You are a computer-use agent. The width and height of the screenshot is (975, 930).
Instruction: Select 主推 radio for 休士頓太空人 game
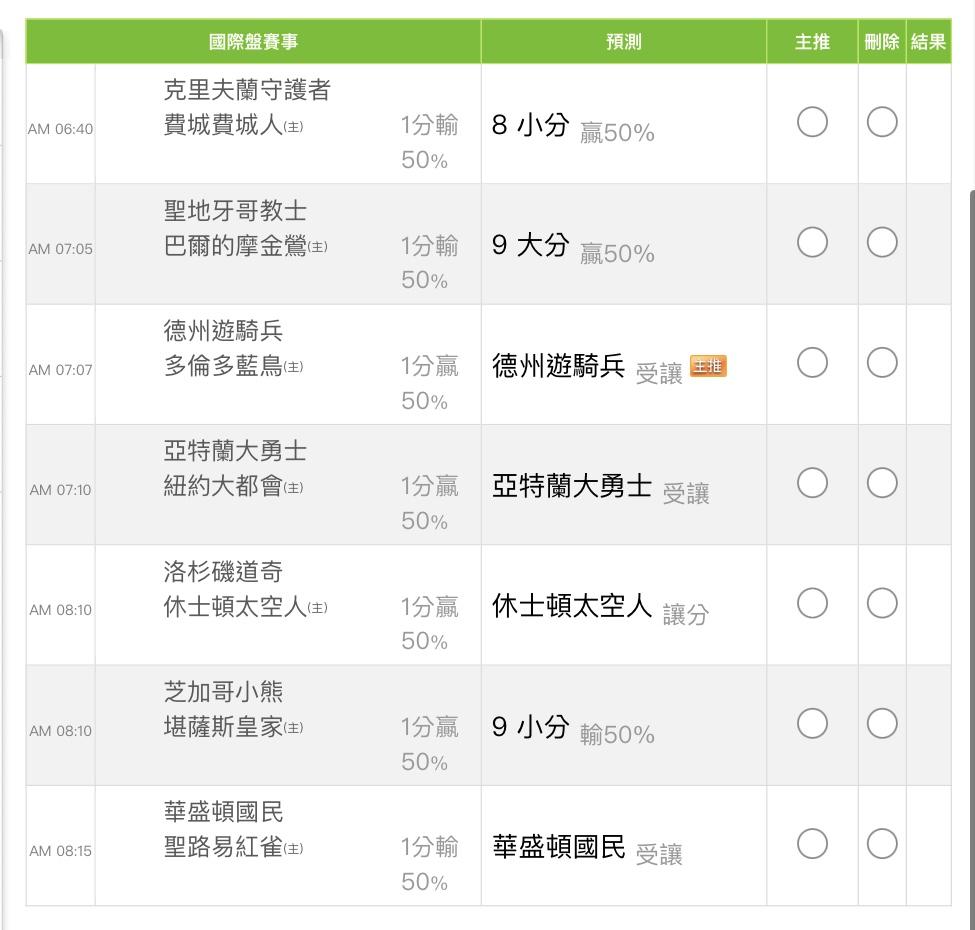point(812,603)
